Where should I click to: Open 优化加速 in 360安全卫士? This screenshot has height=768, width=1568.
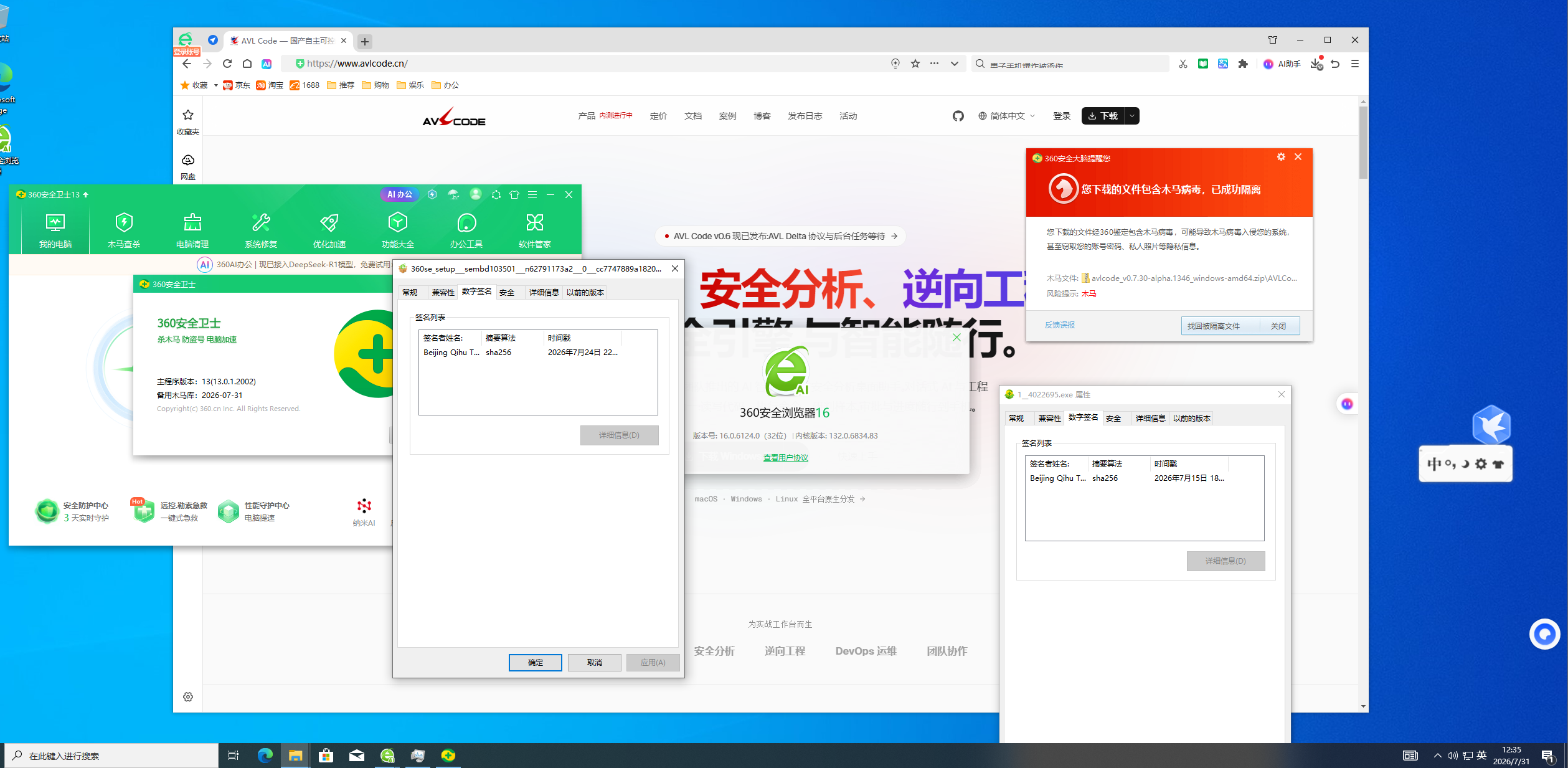point(329,230)
